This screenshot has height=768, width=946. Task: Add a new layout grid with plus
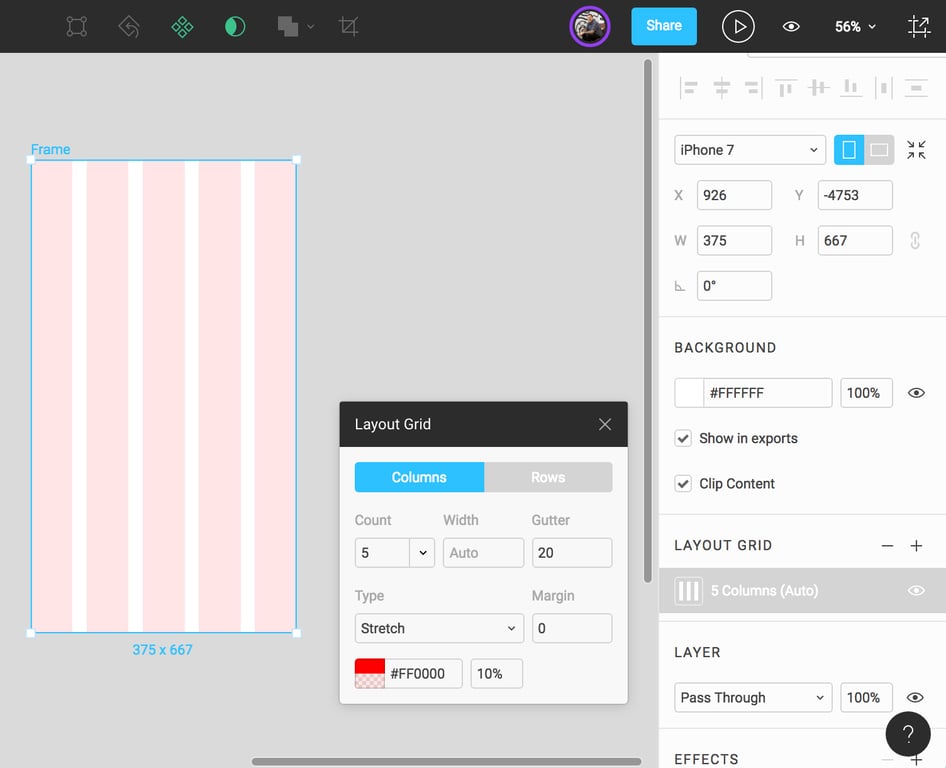[x=916, y=546]
